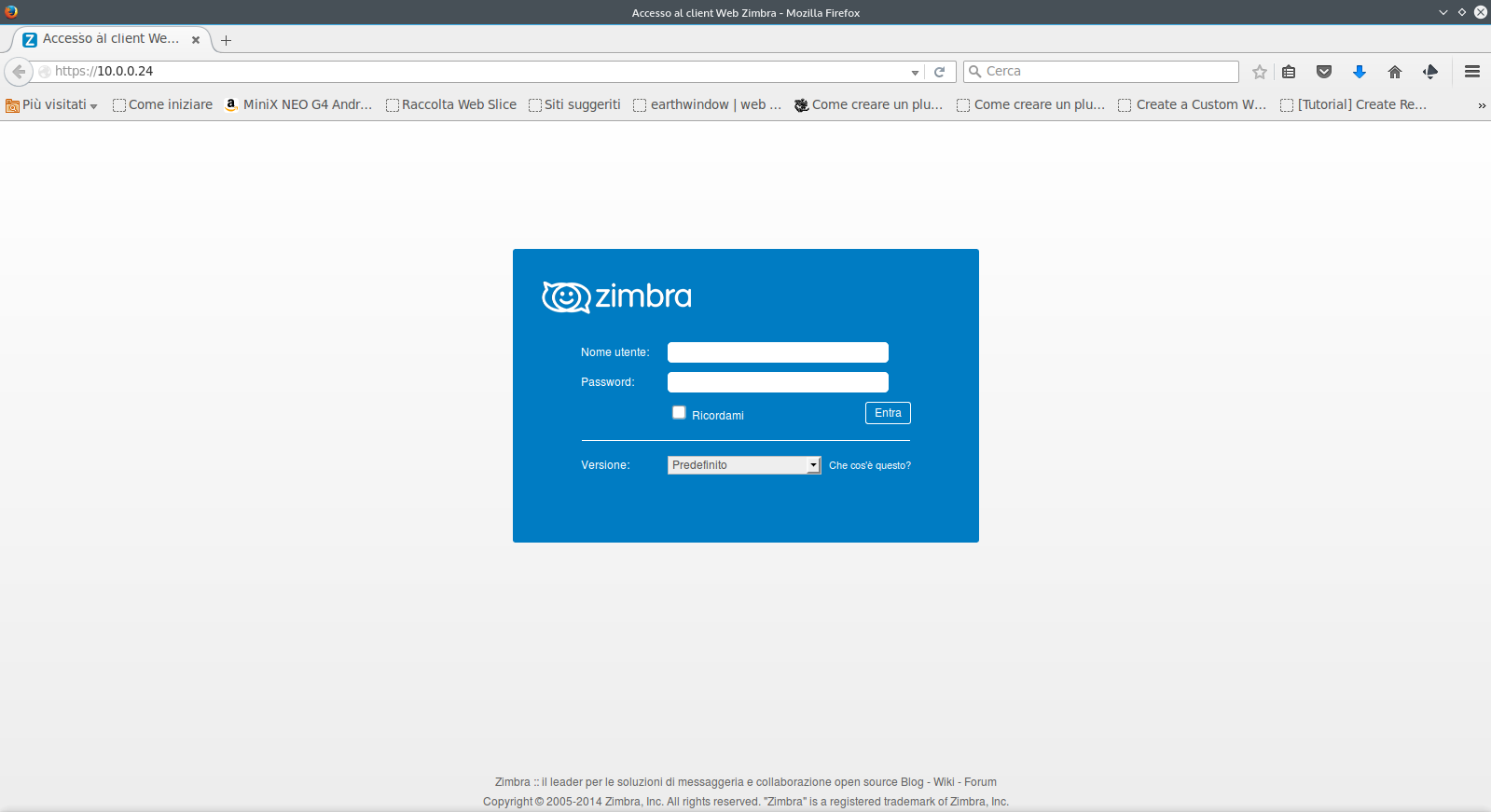
Task: Click the Zimbra favicon in the tab
Action: click(30, 39)
